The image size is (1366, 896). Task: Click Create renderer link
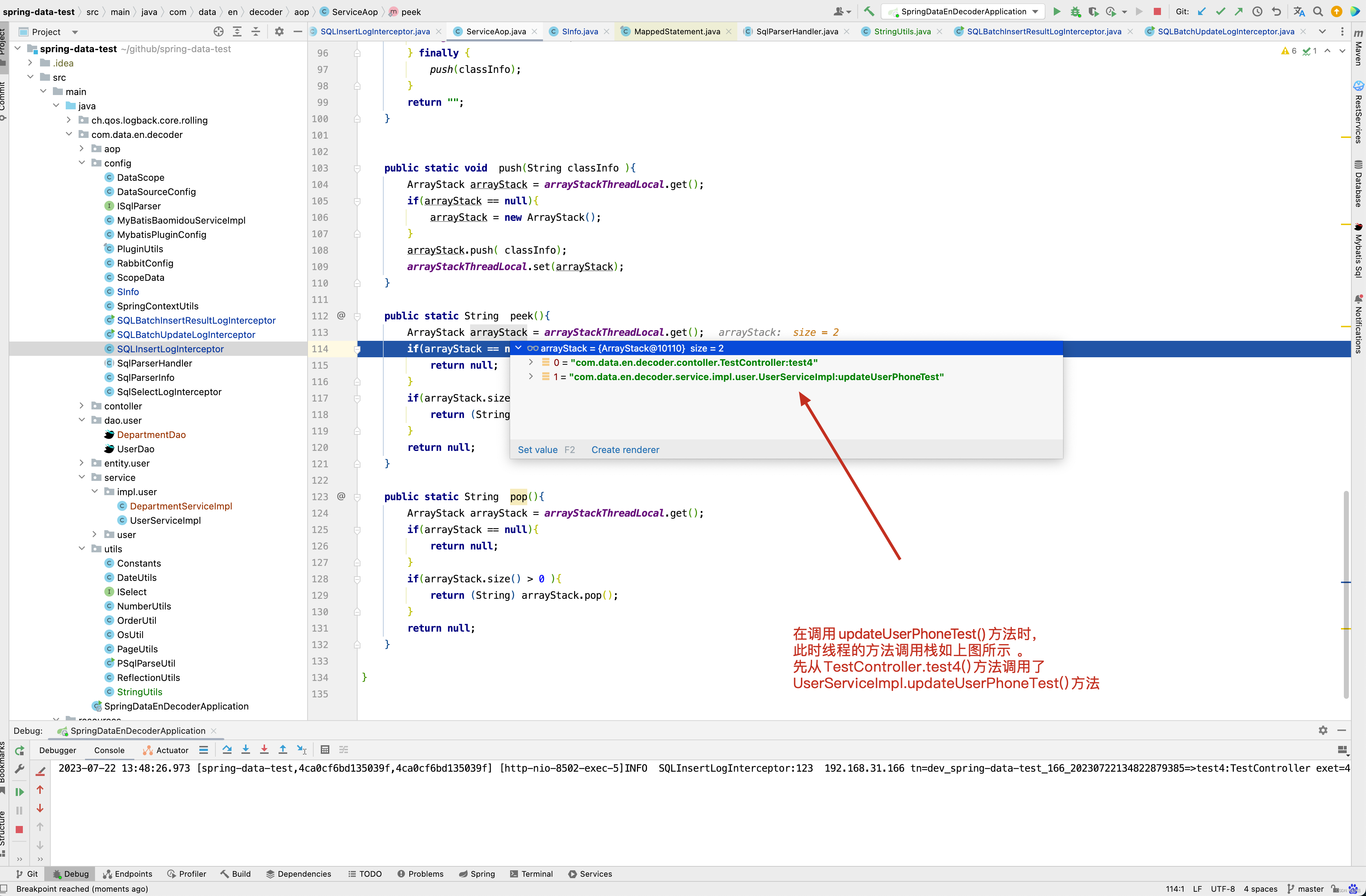pos(625,449)
